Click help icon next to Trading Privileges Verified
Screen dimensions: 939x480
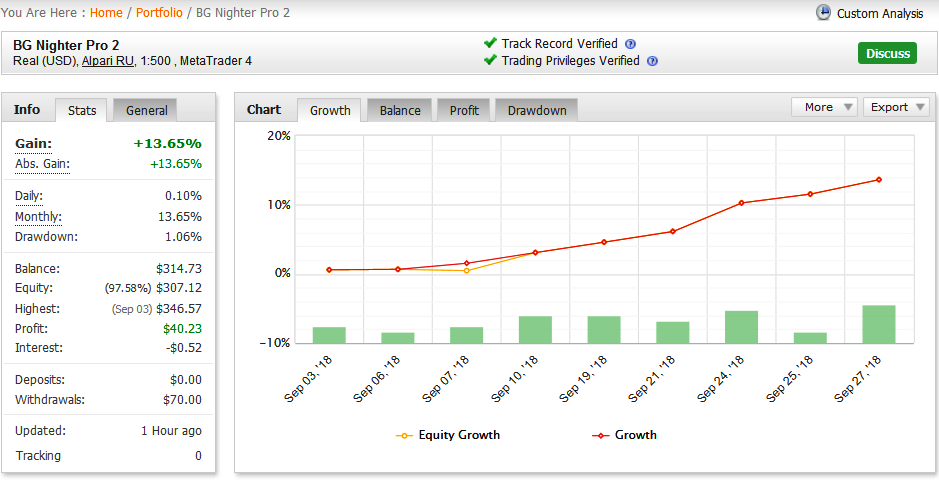point(653,61)
